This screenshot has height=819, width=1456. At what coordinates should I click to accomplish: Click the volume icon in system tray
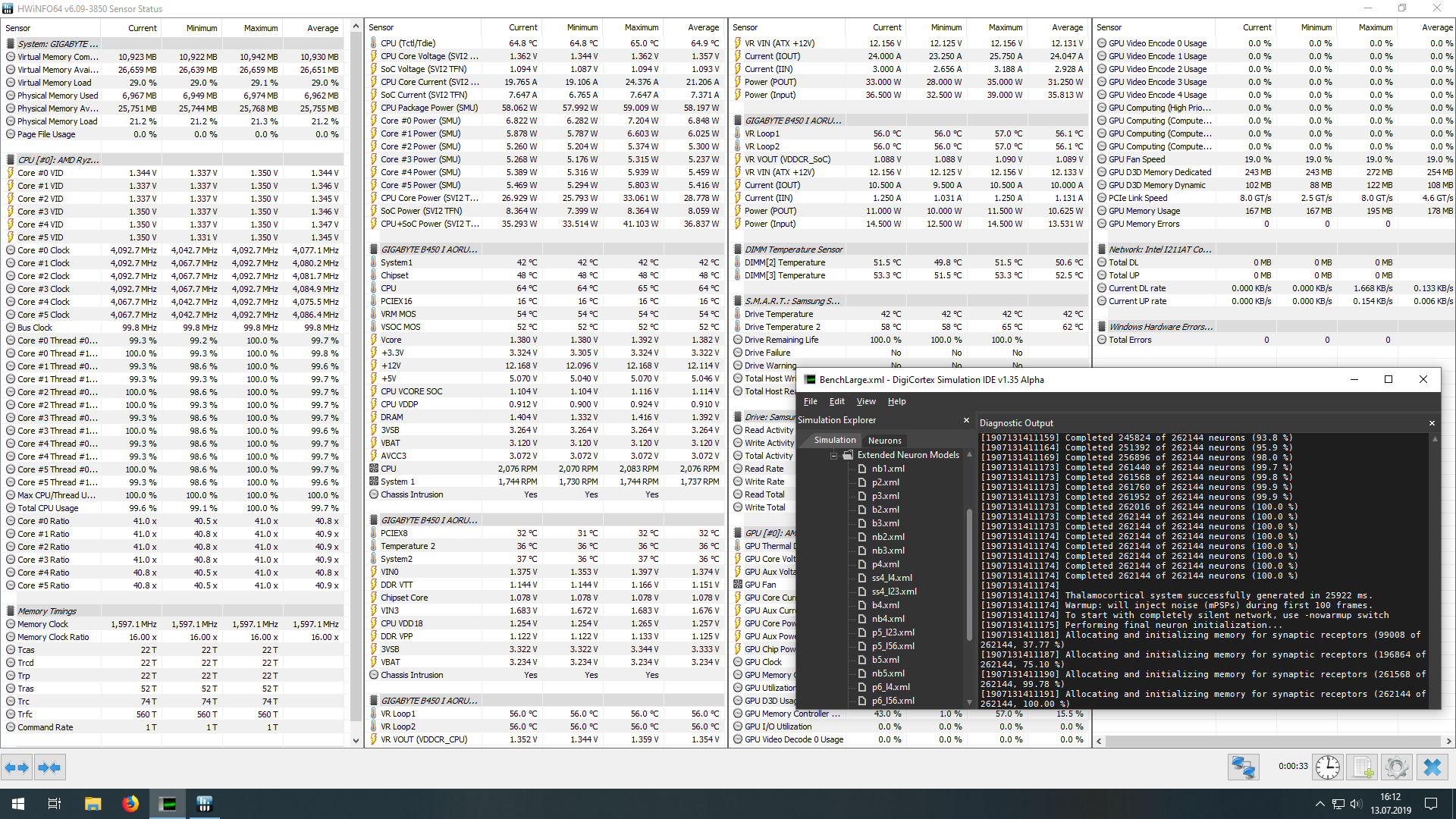[x=1356, y=804]
